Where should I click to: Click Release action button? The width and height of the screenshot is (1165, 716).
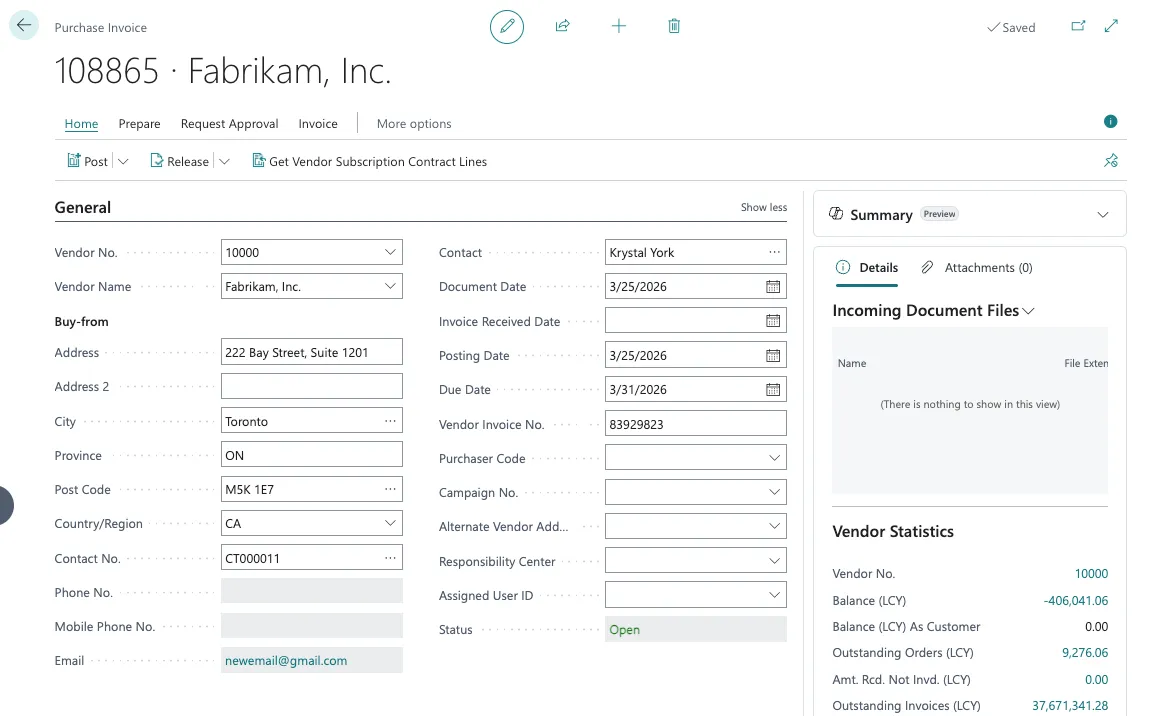point(180,161)
